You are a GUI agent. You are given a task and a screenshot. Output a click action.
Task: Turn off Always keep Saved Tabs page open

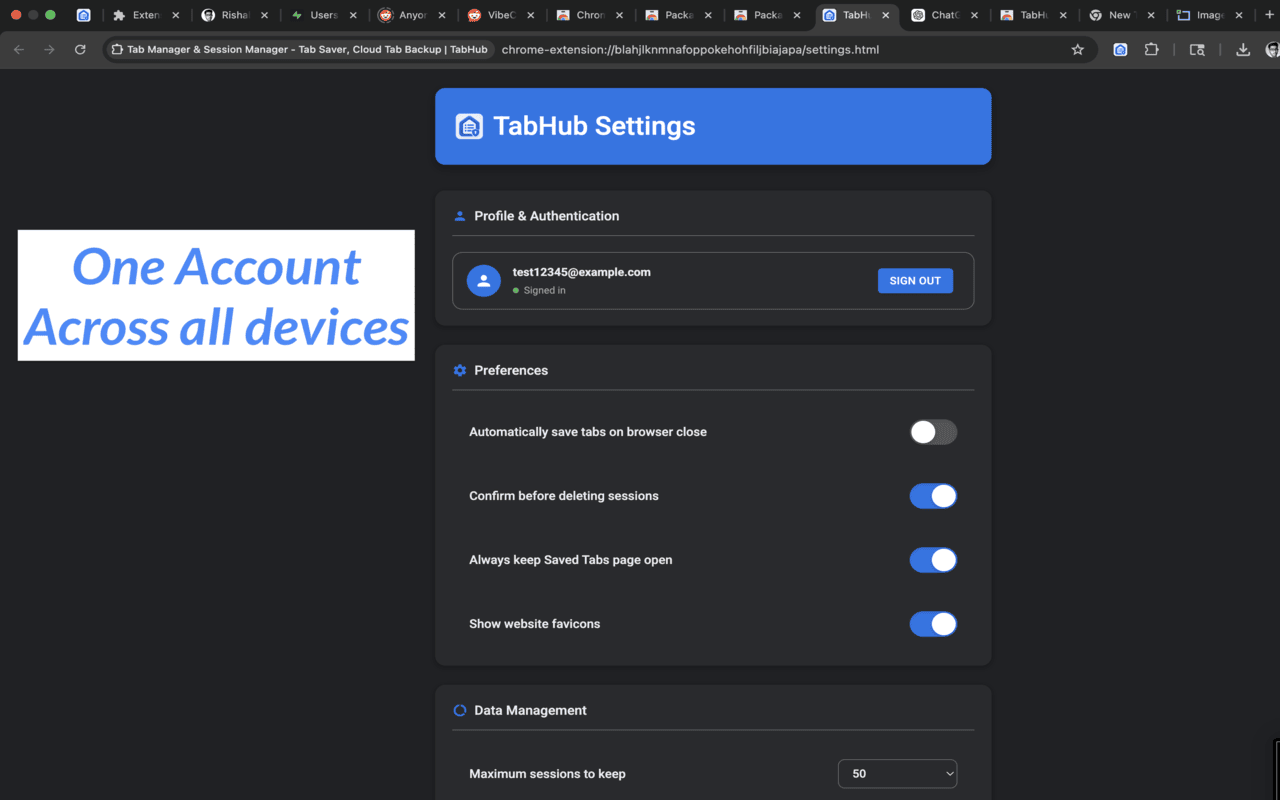933,560
